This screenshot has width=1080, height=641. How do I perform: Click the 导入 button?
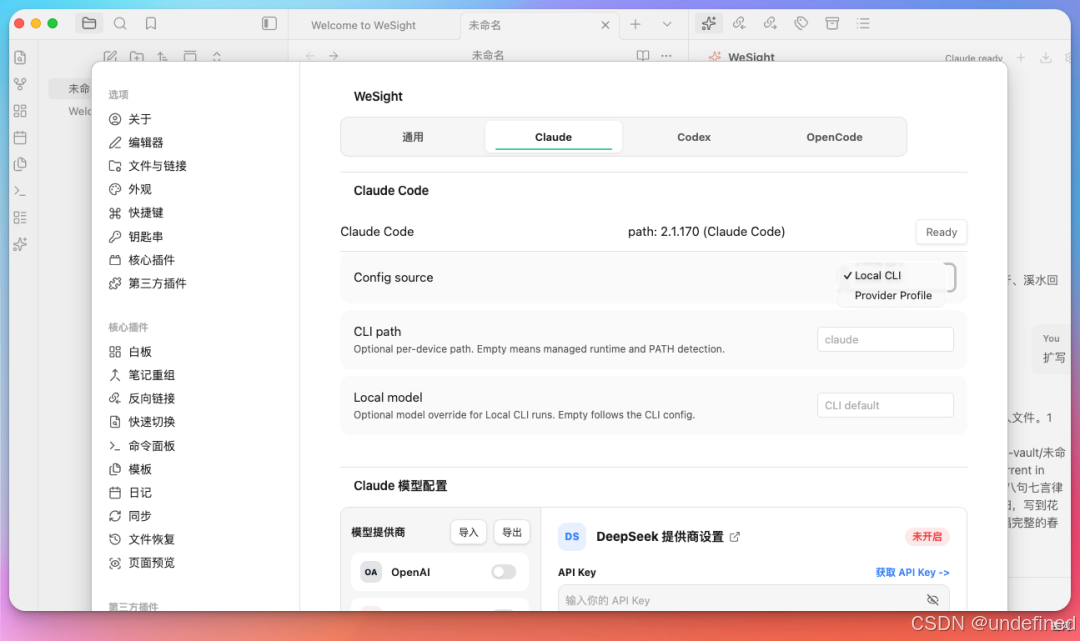tap(468, 532)
